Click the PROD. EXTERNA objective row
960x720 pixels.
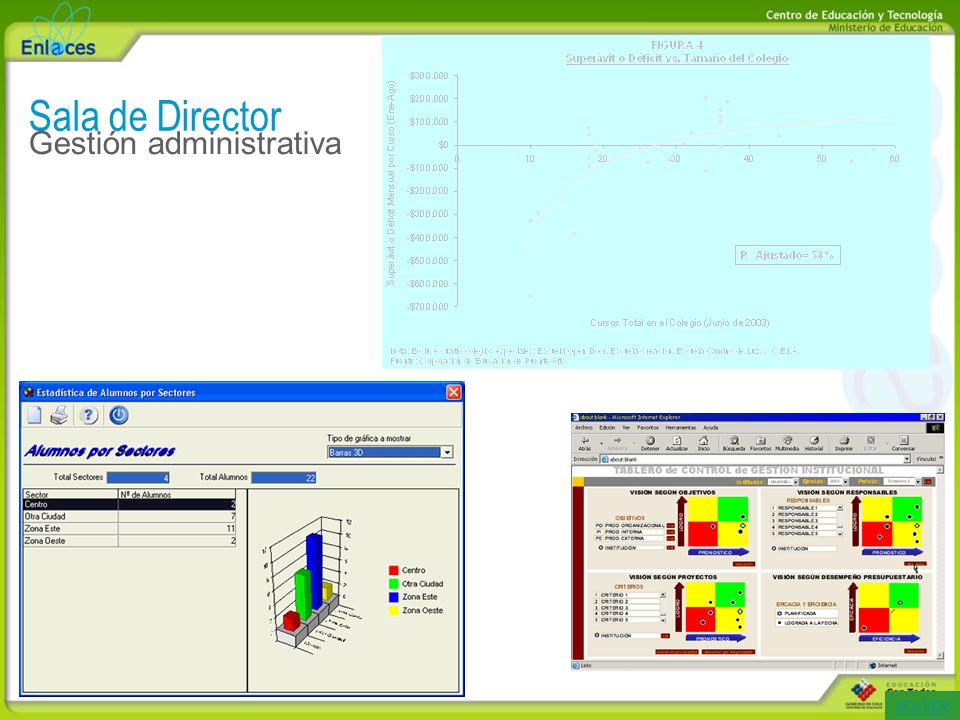coord(630,538)
